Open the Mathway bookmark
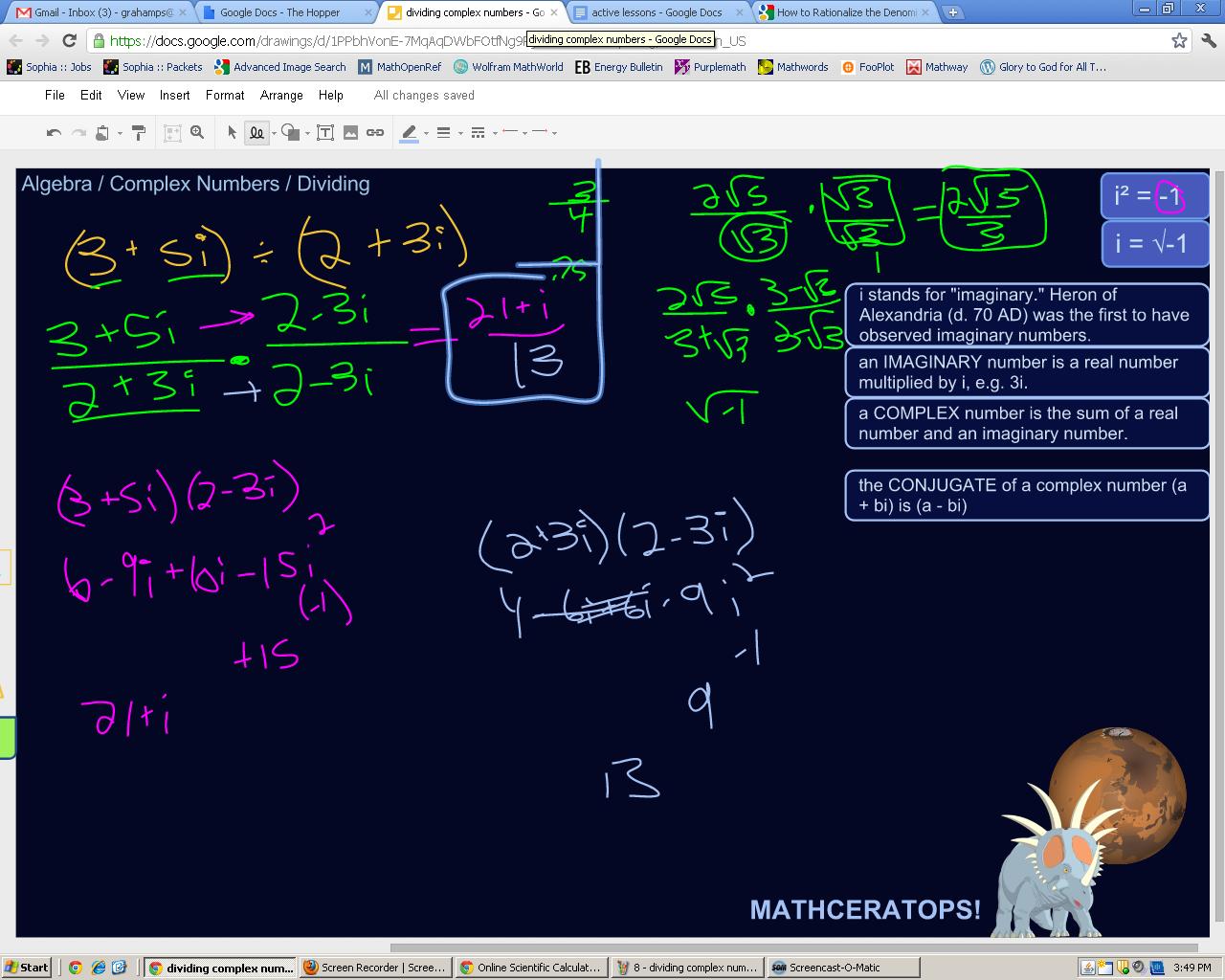This screenshot has width=1225, height=980. 937,67
